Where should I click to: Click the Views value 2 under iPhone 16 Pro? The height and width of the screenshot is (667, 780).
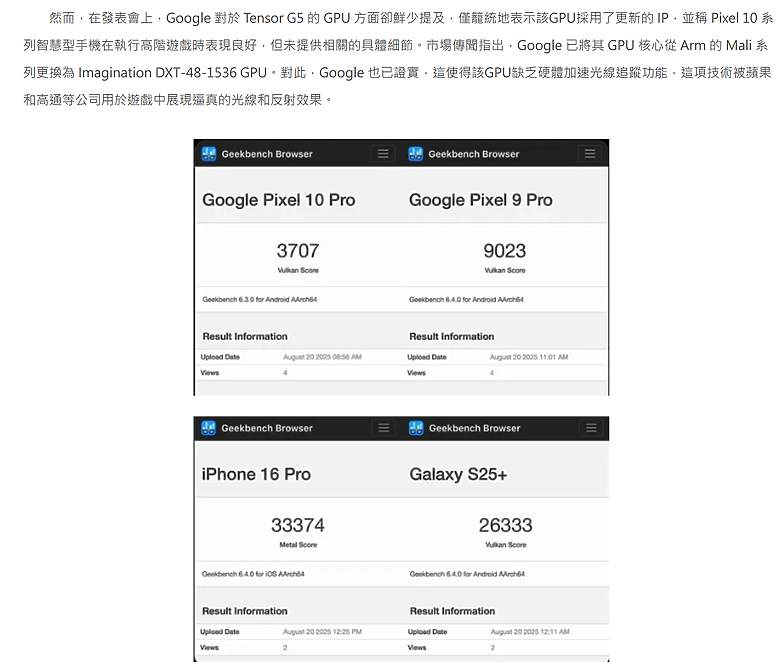[x=285, y=648]
